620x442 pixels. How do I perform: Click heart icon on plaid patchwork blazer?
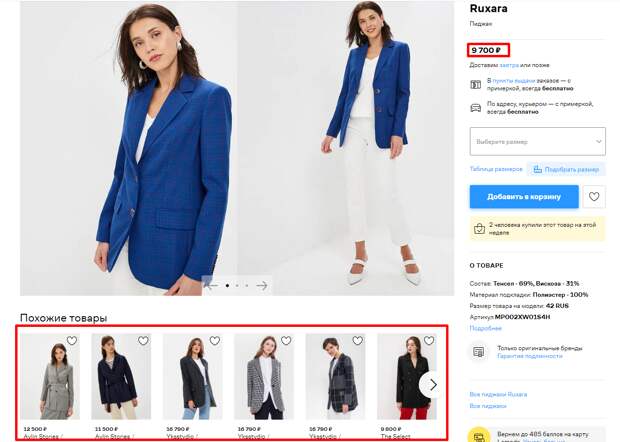point(357,340)
